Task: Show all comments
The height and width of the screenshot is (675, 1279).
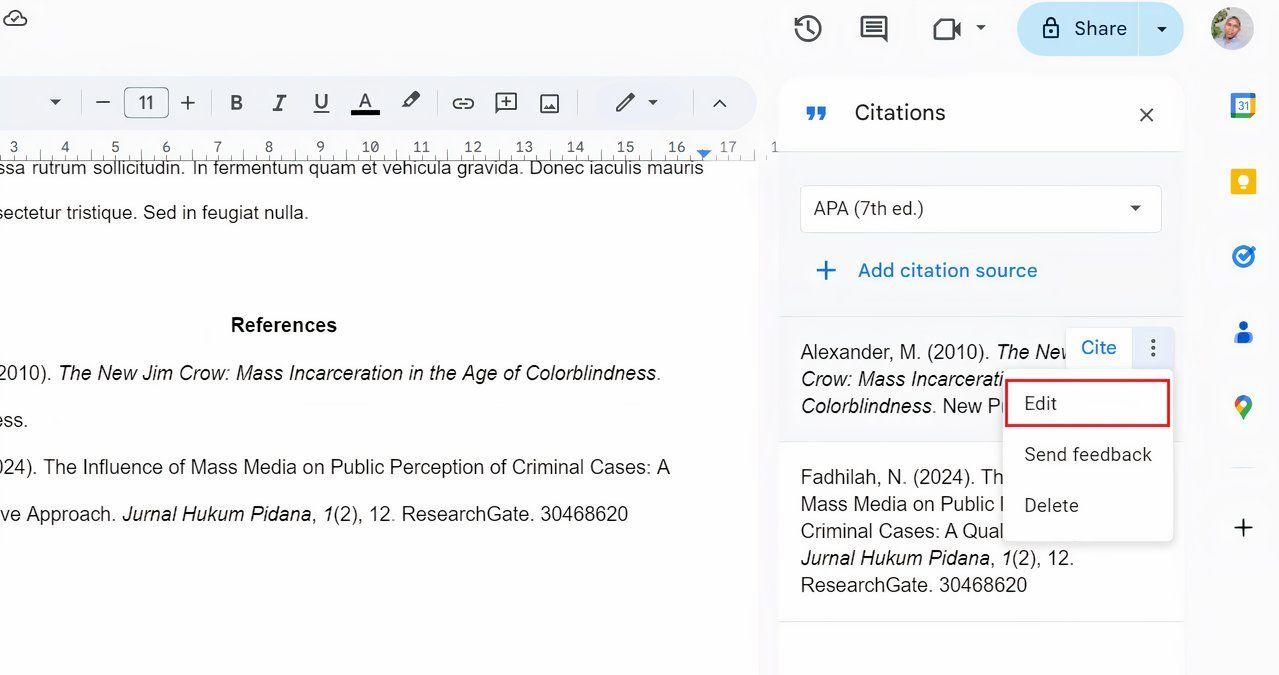Action: point(872,28)
